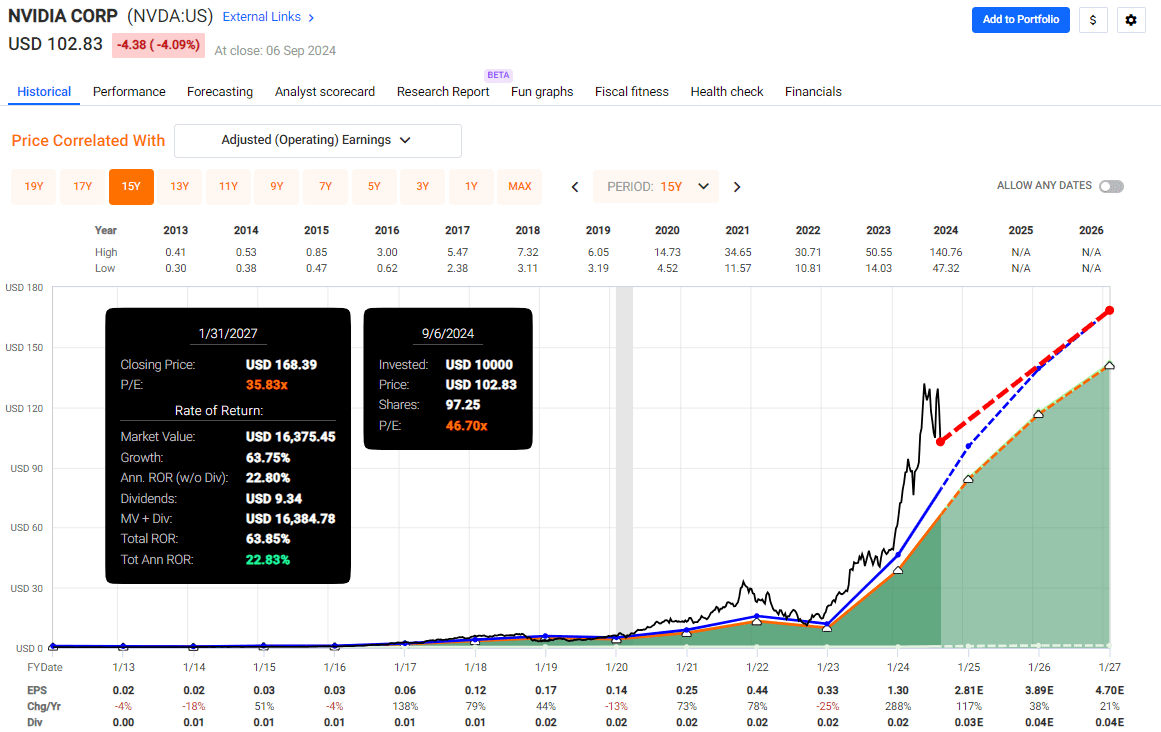Click the red endpoint marker at 1/27

(1109, 310)
